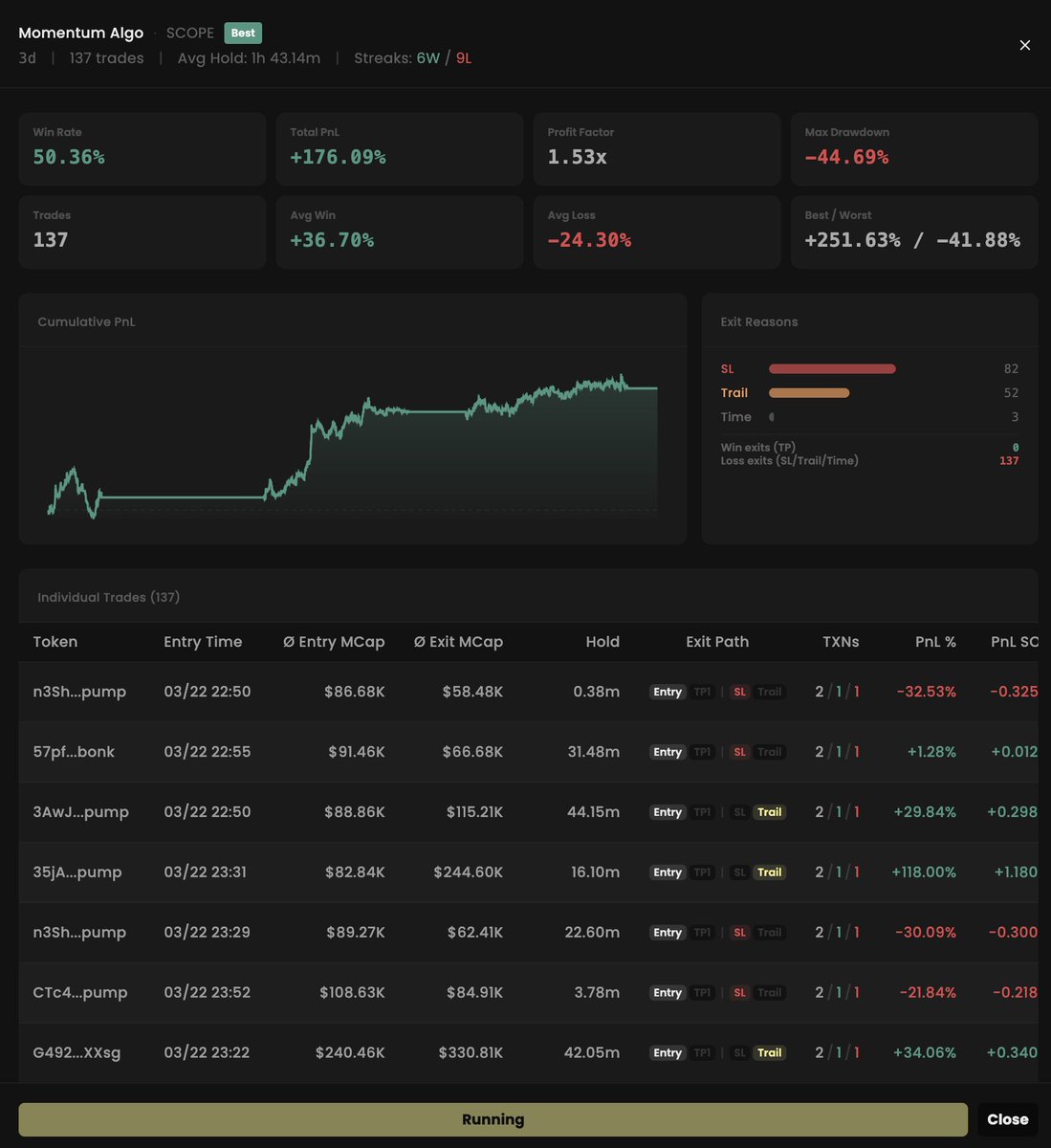Click the green Best badge
This screenshot has height=1148, width=1051.
click(243, 33)
